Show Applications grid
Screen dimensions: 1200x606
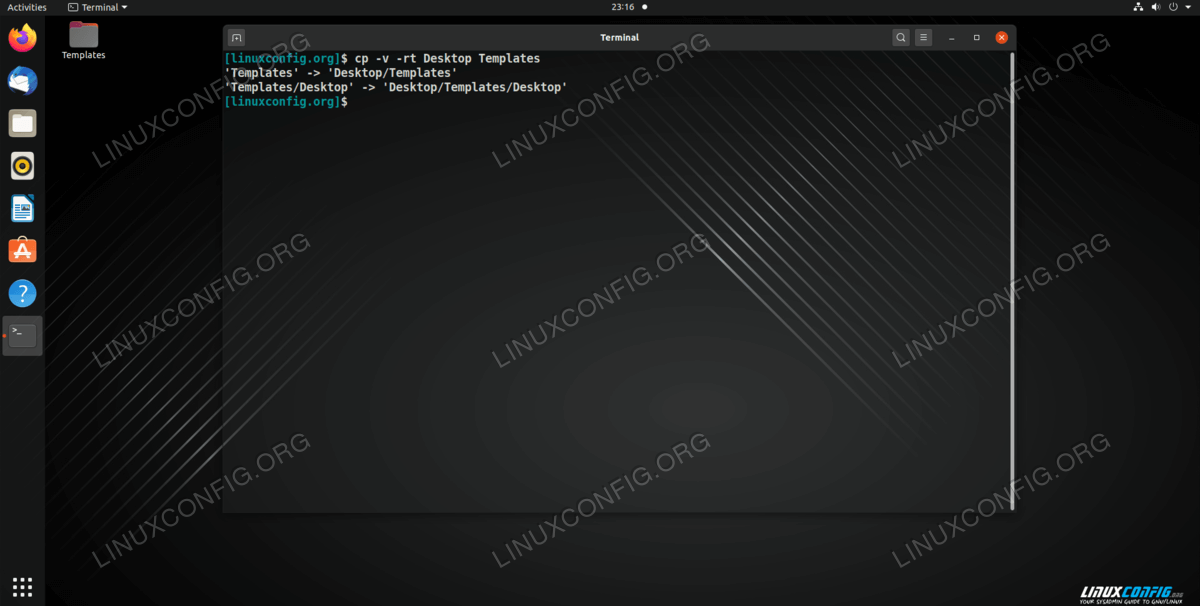pos(22,586)
